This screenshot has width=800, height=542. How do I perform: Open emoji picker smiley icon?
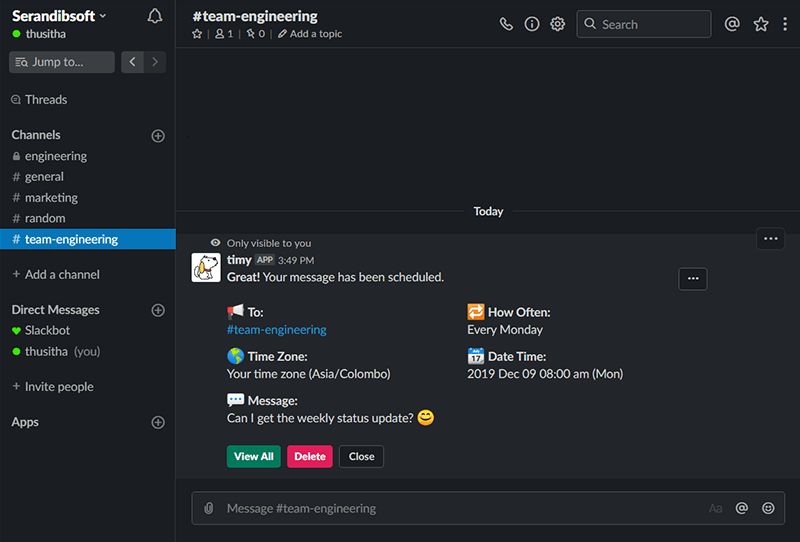[768, 508]
